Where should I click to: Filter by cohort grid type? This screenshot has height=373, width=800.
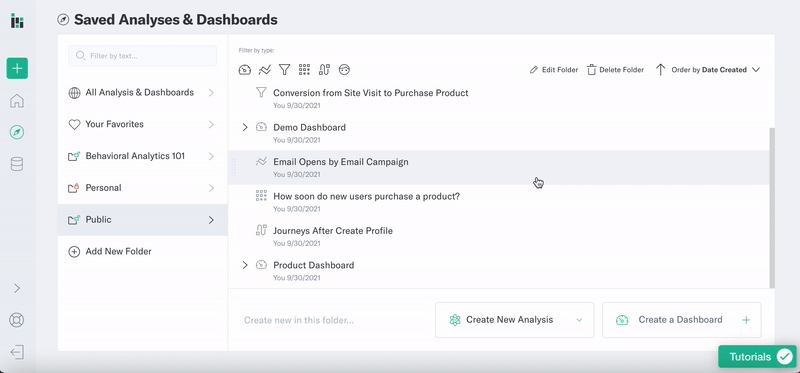pyautogui.click(x=305, y=70)
